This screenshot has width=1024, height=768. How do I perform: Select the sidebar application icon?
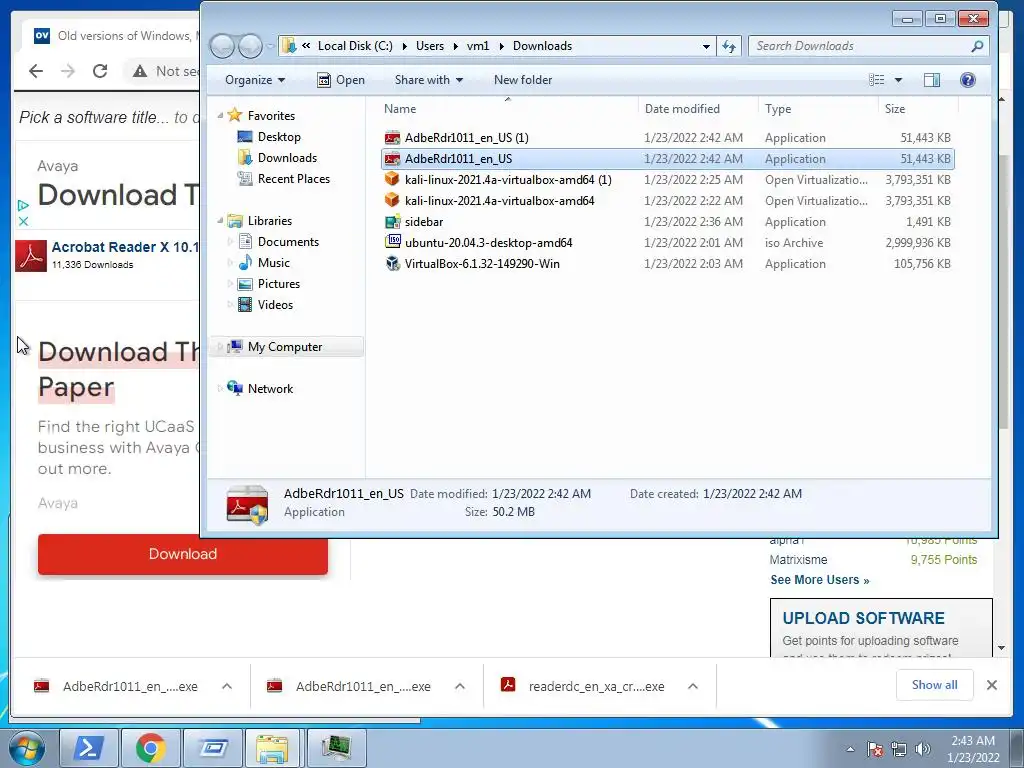coord(392,221)
